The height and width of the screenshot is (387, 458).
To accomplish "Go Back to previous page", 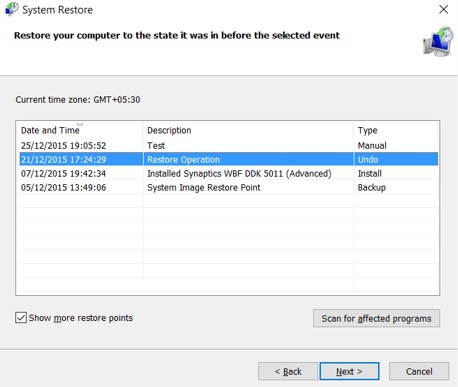I will (x=288, y=371).
